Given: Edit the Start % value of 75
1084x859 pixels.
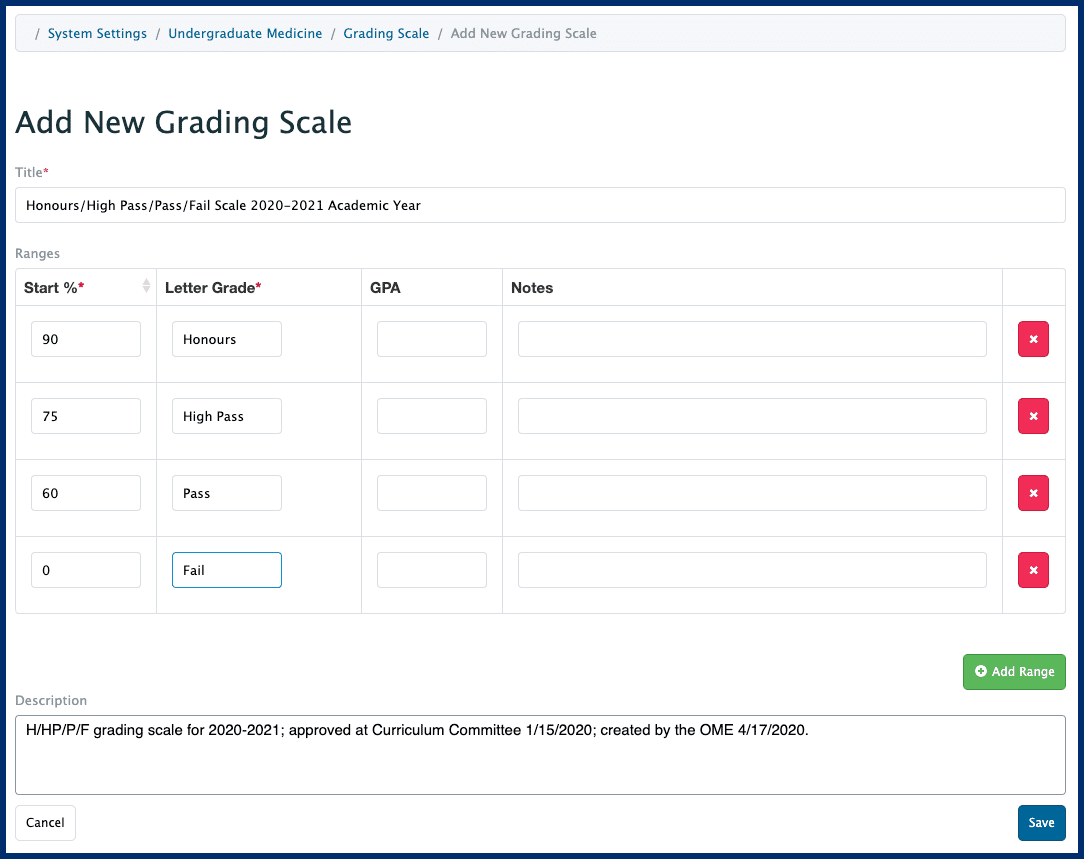Looking at the screenshot, I should 85,416.
